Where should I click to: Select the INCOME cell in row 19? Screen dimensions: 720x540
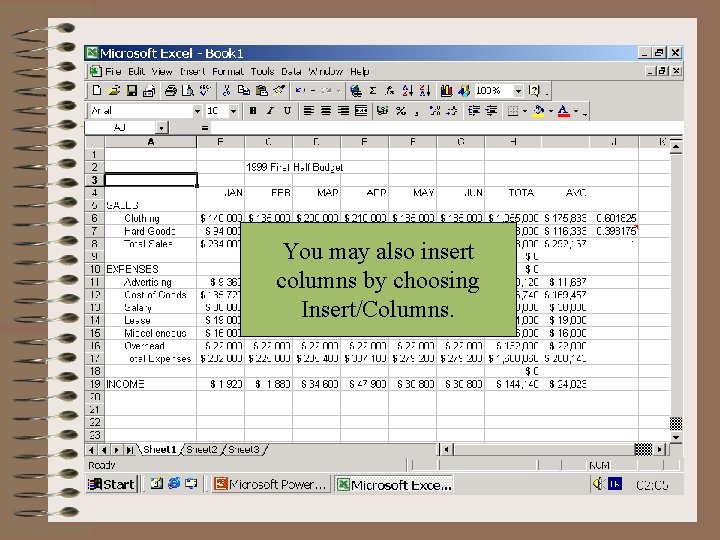(x=151, y=384)
